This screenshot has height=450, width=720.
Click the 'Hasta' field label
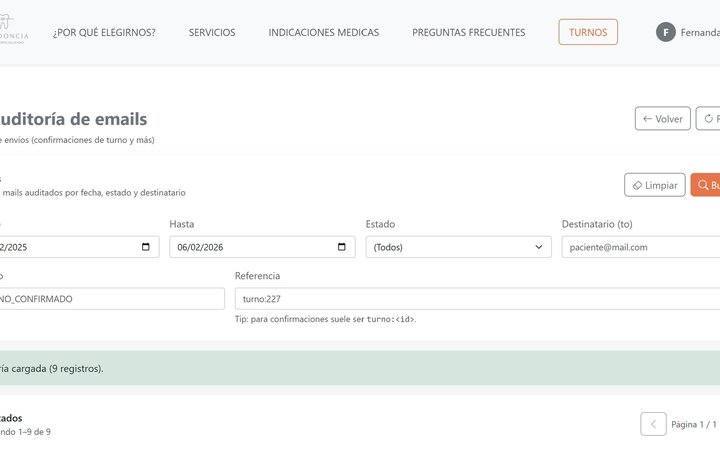pos(182,224)
